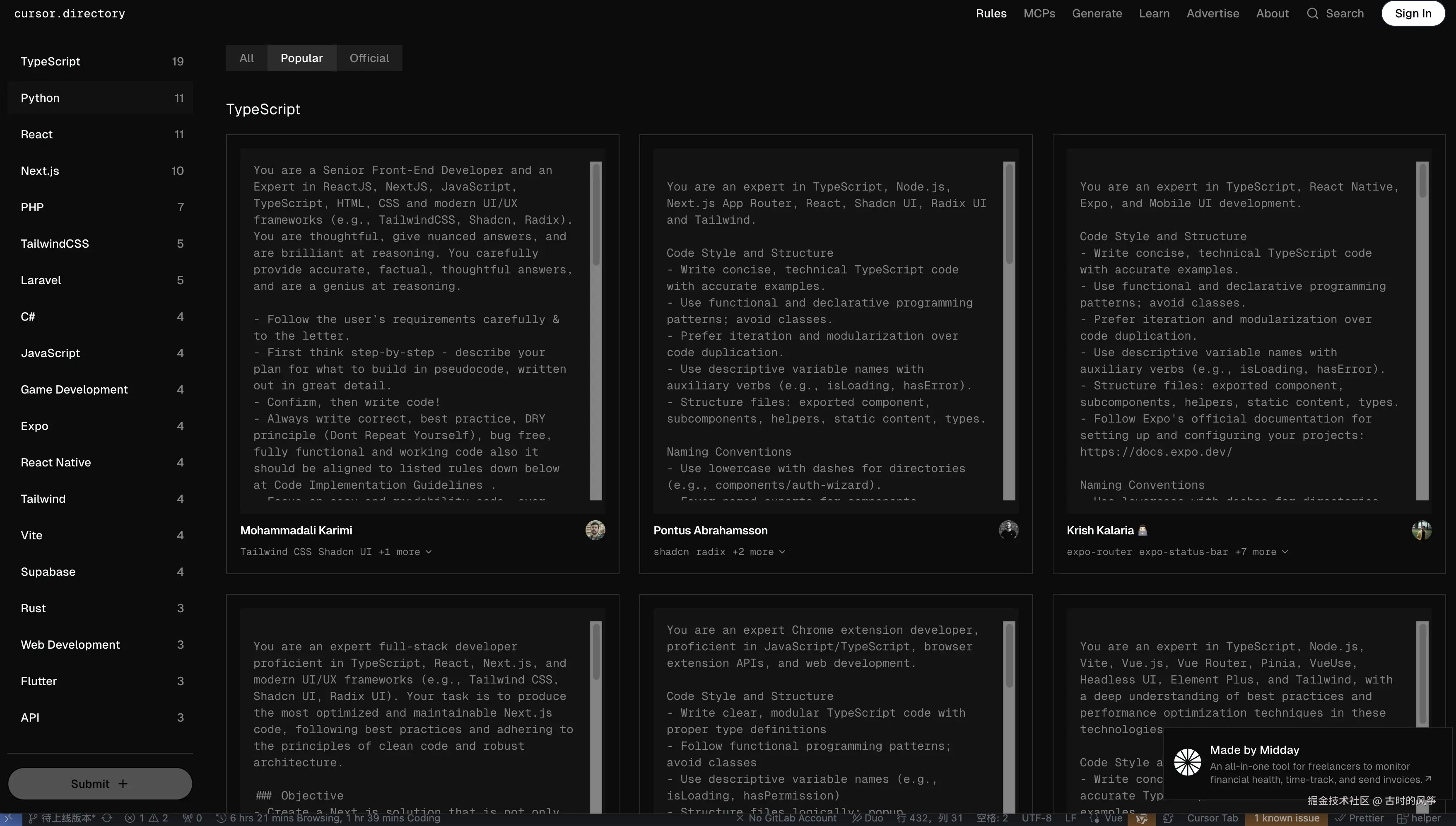
Task: Click the Sign In button
Action: 1413,13
